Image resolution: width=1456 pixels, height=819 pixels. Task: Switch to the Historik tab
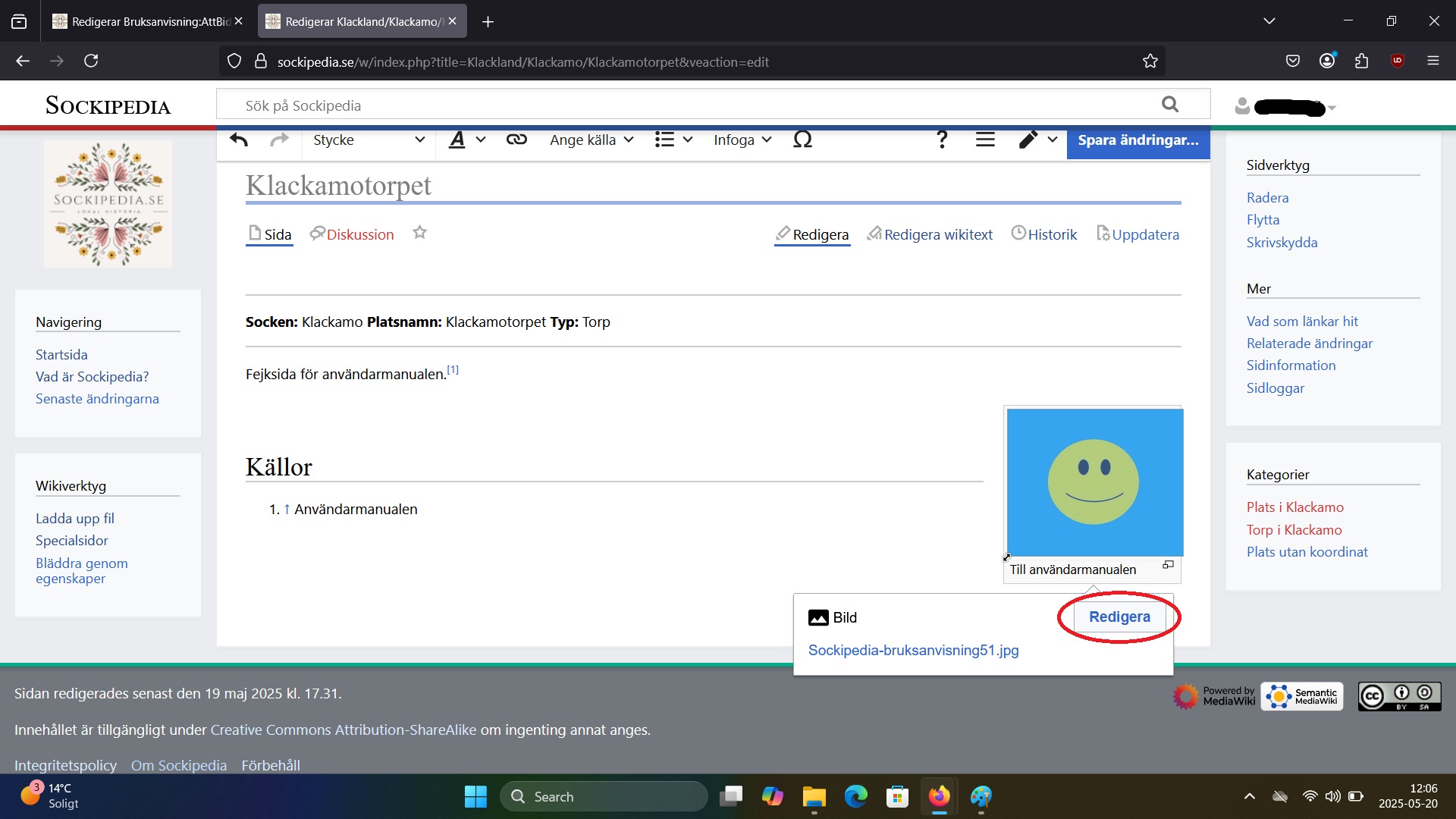click(x=1043, y=234)
